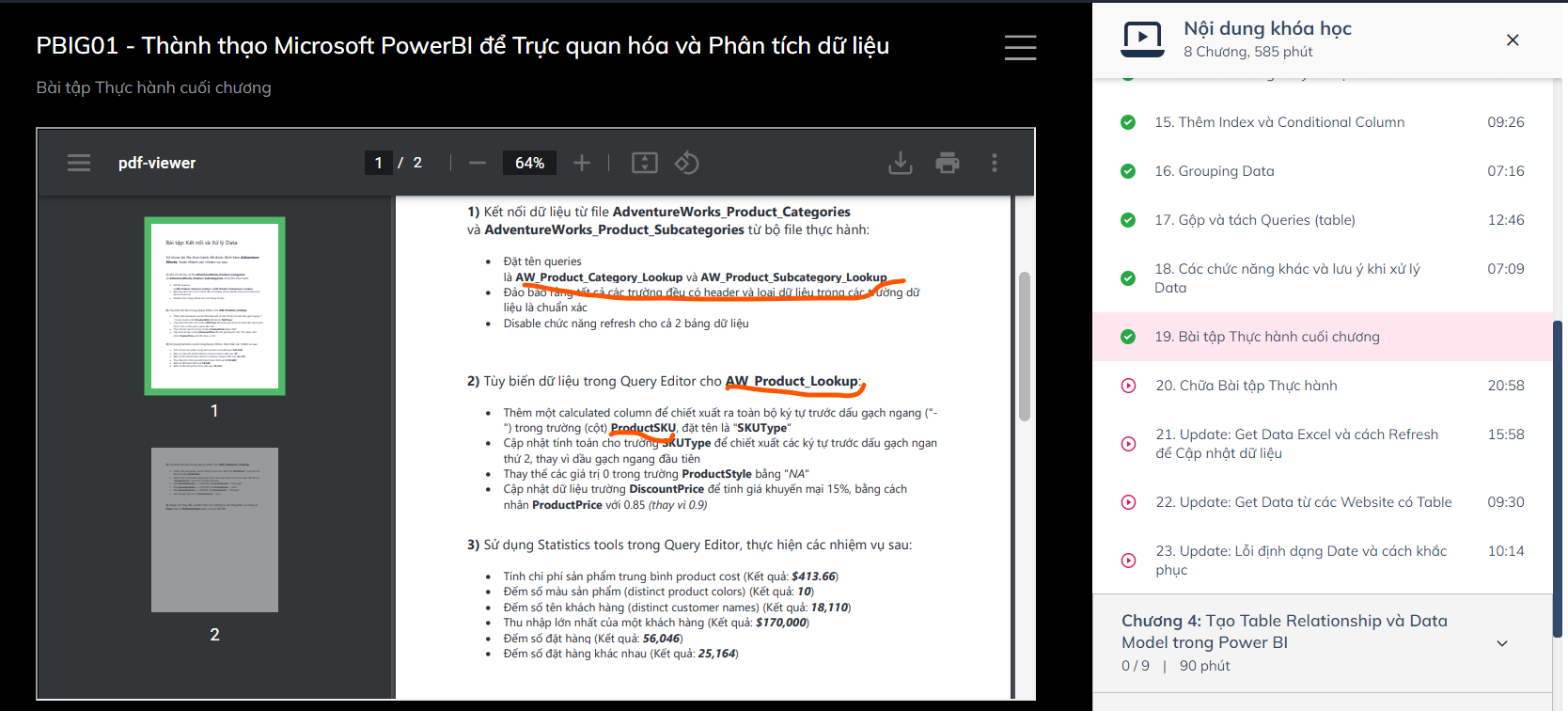Click the course title PBIG01 heading

[463, 45]
